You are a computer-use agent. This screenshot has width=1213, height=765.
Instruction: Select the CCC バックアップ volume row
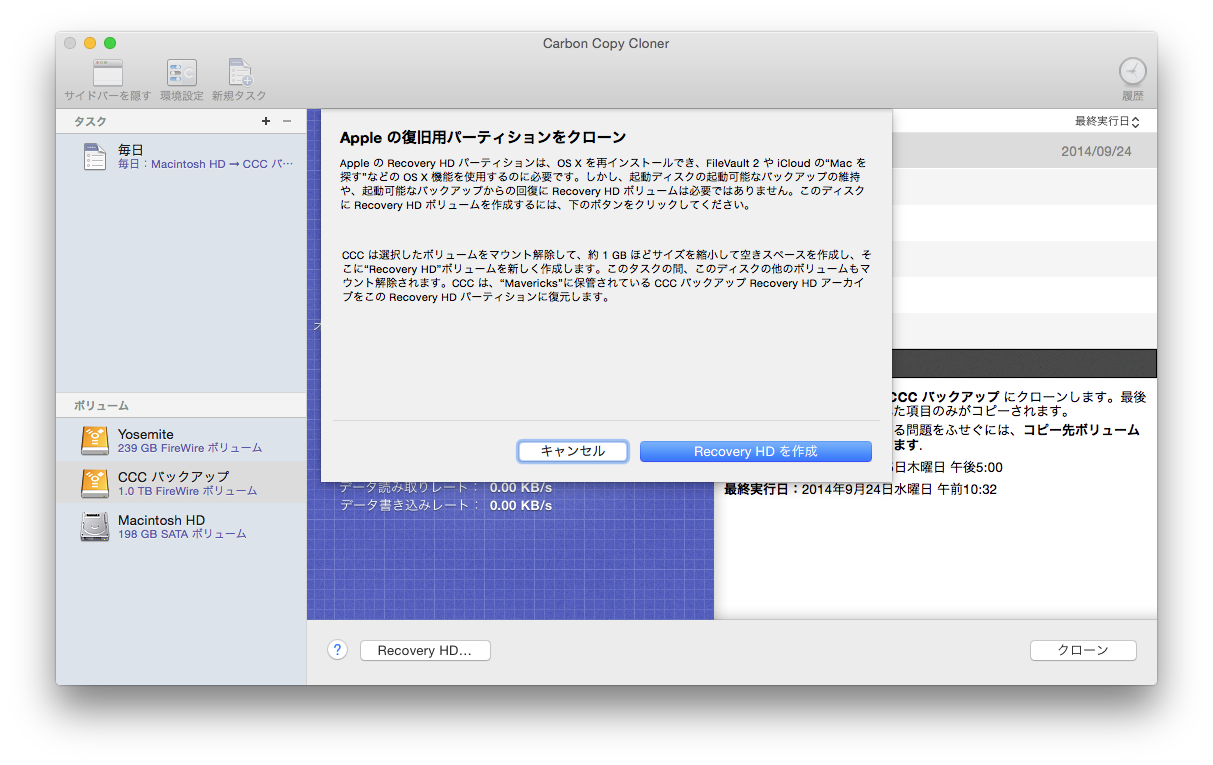181,483
